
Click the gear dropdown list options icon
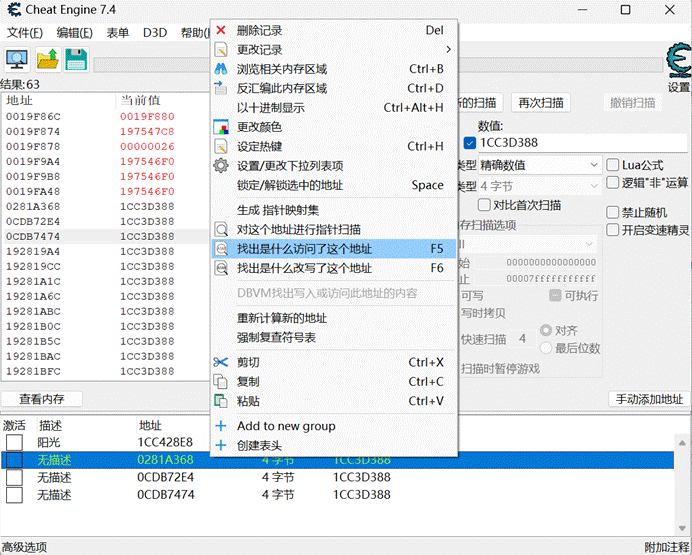coord(221,165)
